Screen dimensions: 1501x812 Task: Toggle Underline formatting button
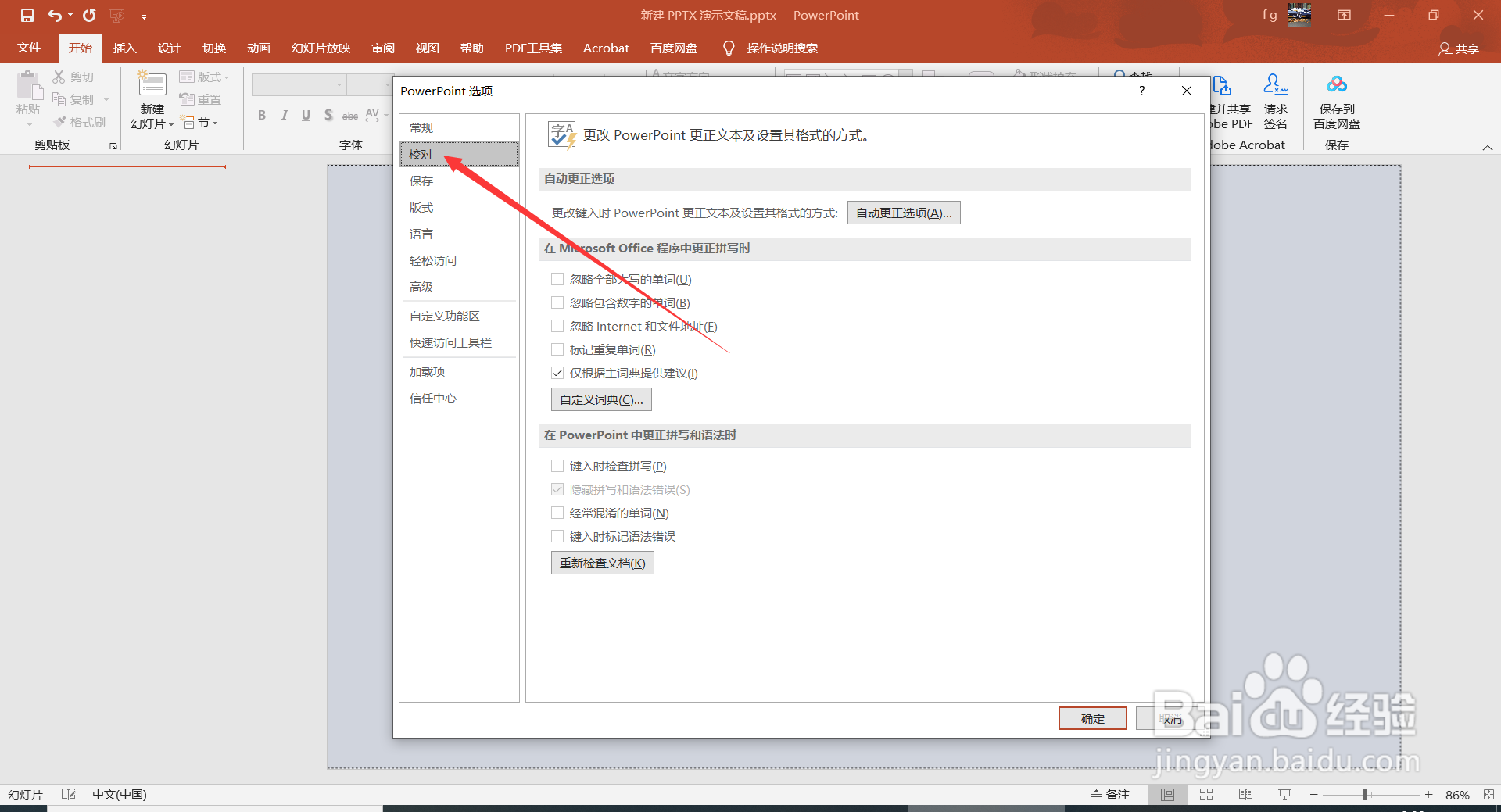coord(306,115)
